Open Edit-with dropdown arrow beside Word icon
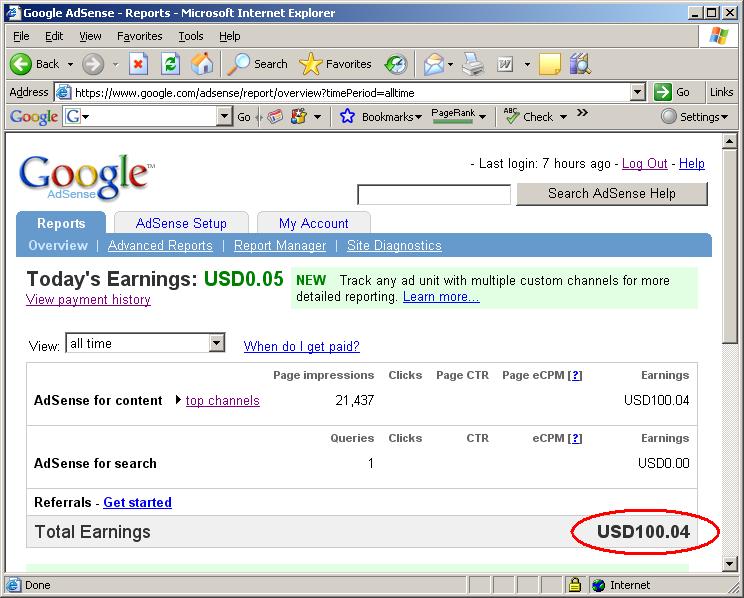The height and width of the screenshot is (598, 744). coord(527,64)
